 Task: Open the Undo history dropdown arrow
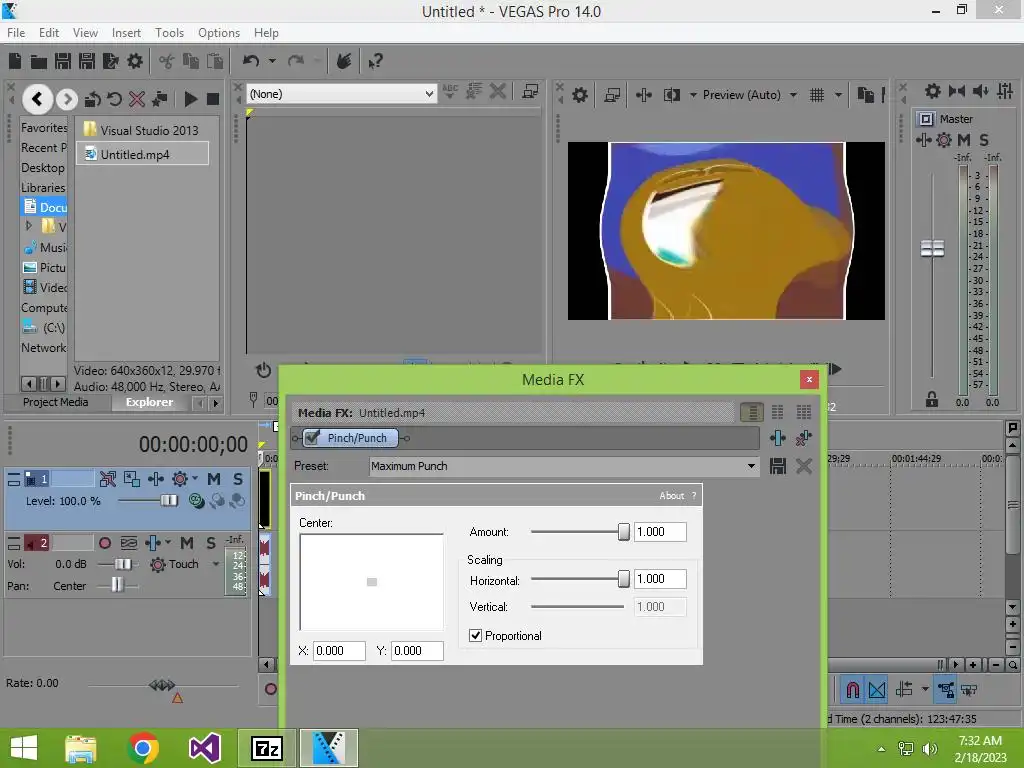(272, 61)
